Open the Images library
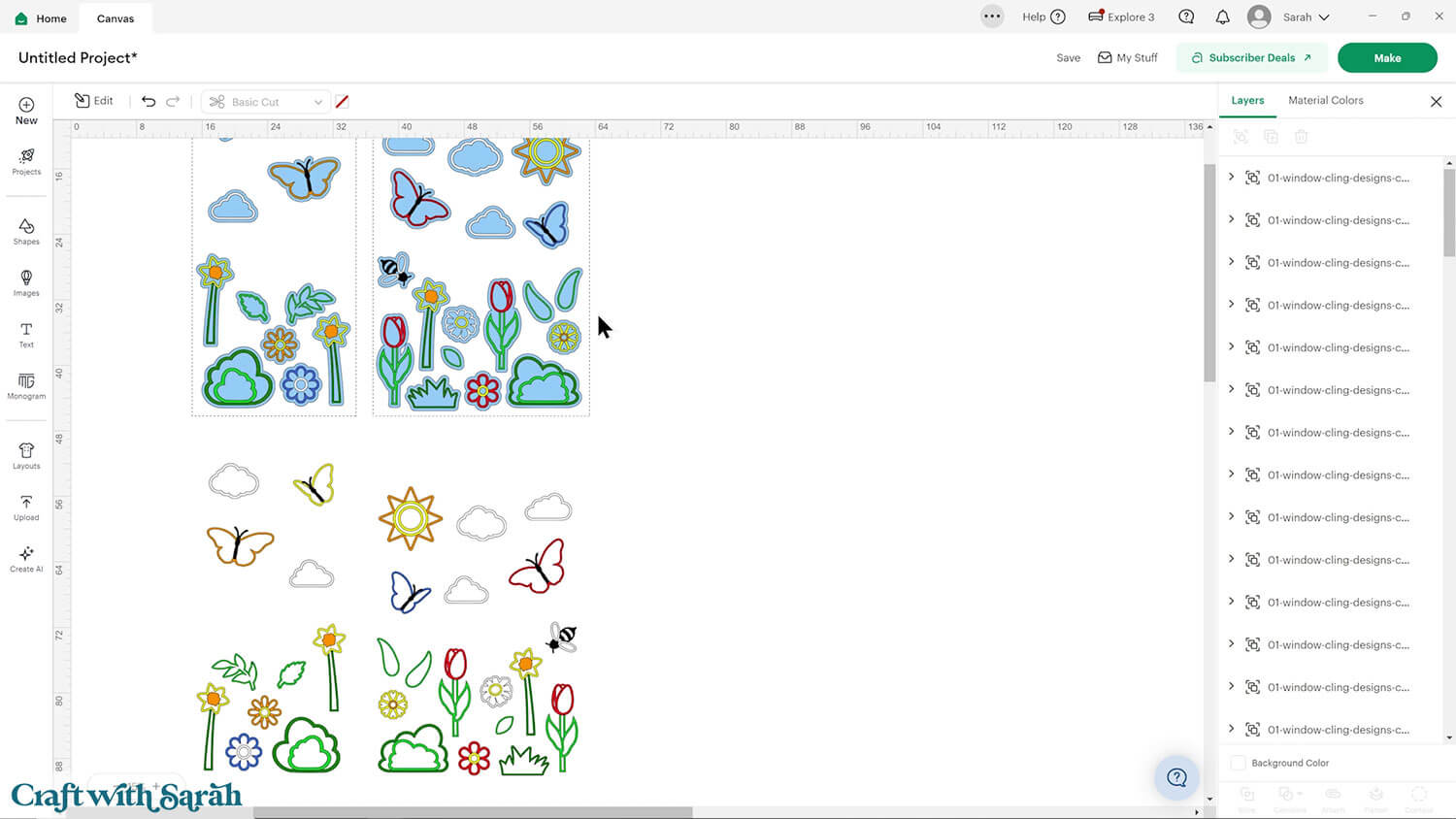 26,282
